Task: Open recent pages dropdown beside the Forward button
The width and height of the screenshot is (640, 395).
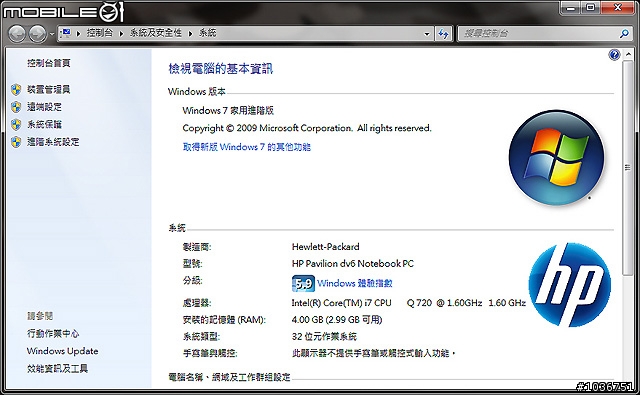Action: [x=52, y=34]
